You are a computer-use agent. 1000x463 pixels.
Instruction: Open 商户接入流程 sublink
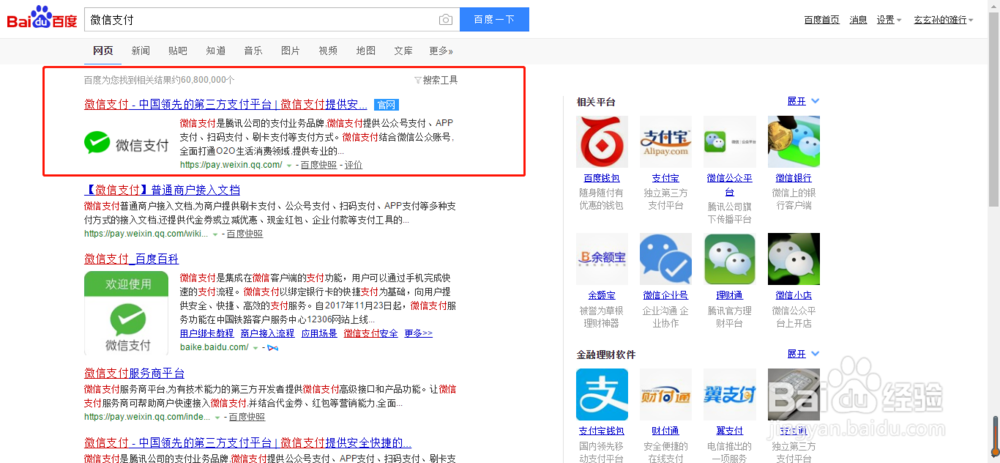tap(267, 334)
